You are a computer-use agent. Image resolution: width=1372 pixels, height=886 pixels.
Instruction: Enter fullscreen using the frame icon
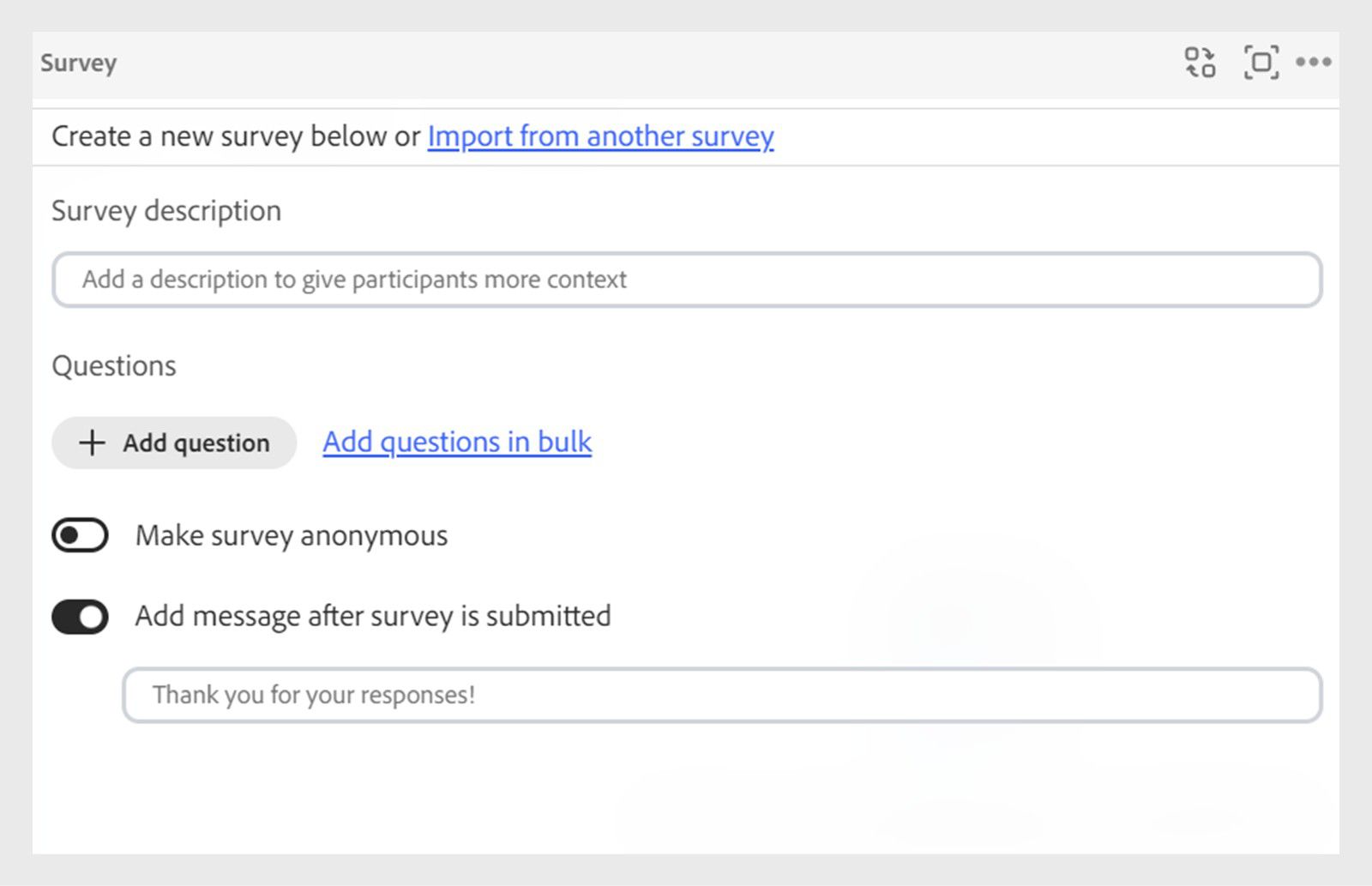pos(1260,61)
